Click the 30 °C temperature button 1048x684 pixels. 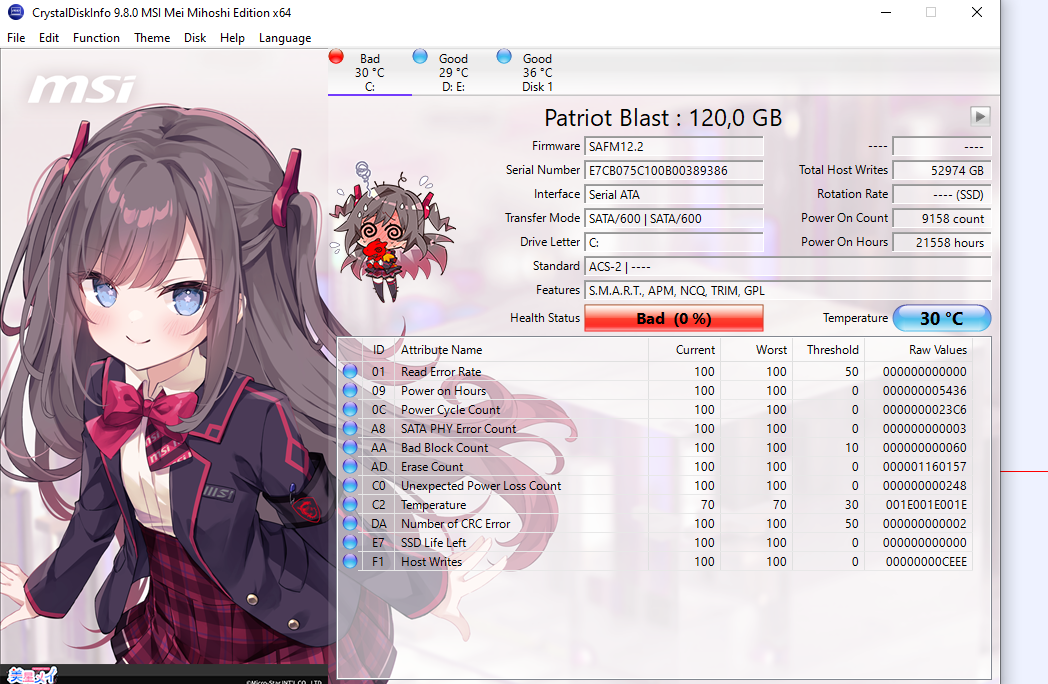942,318
